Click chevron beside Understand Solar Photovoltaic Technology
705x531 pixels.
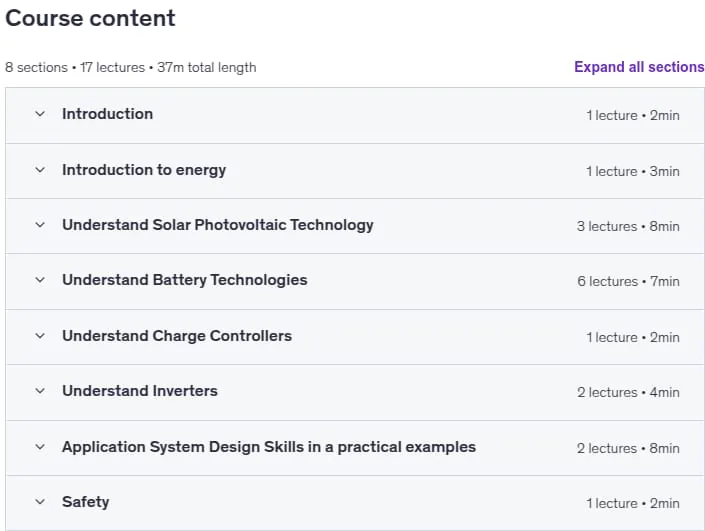[x=40, y=225]
